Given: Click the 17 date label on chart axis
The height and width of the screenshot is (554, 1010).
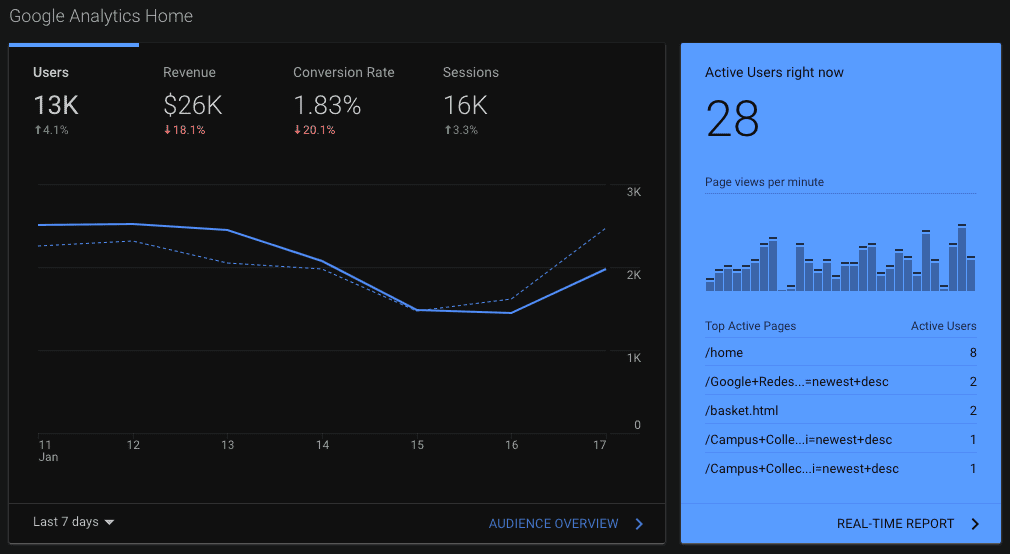Looking at the screenshot, I should point(600,445).
